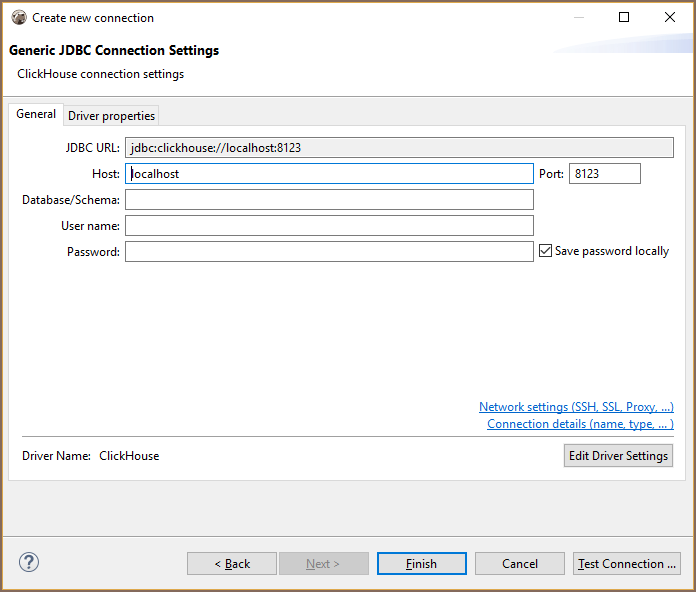Click the 'Driver Name:' label
696x592 pixels.
click(x=56, y=456)
